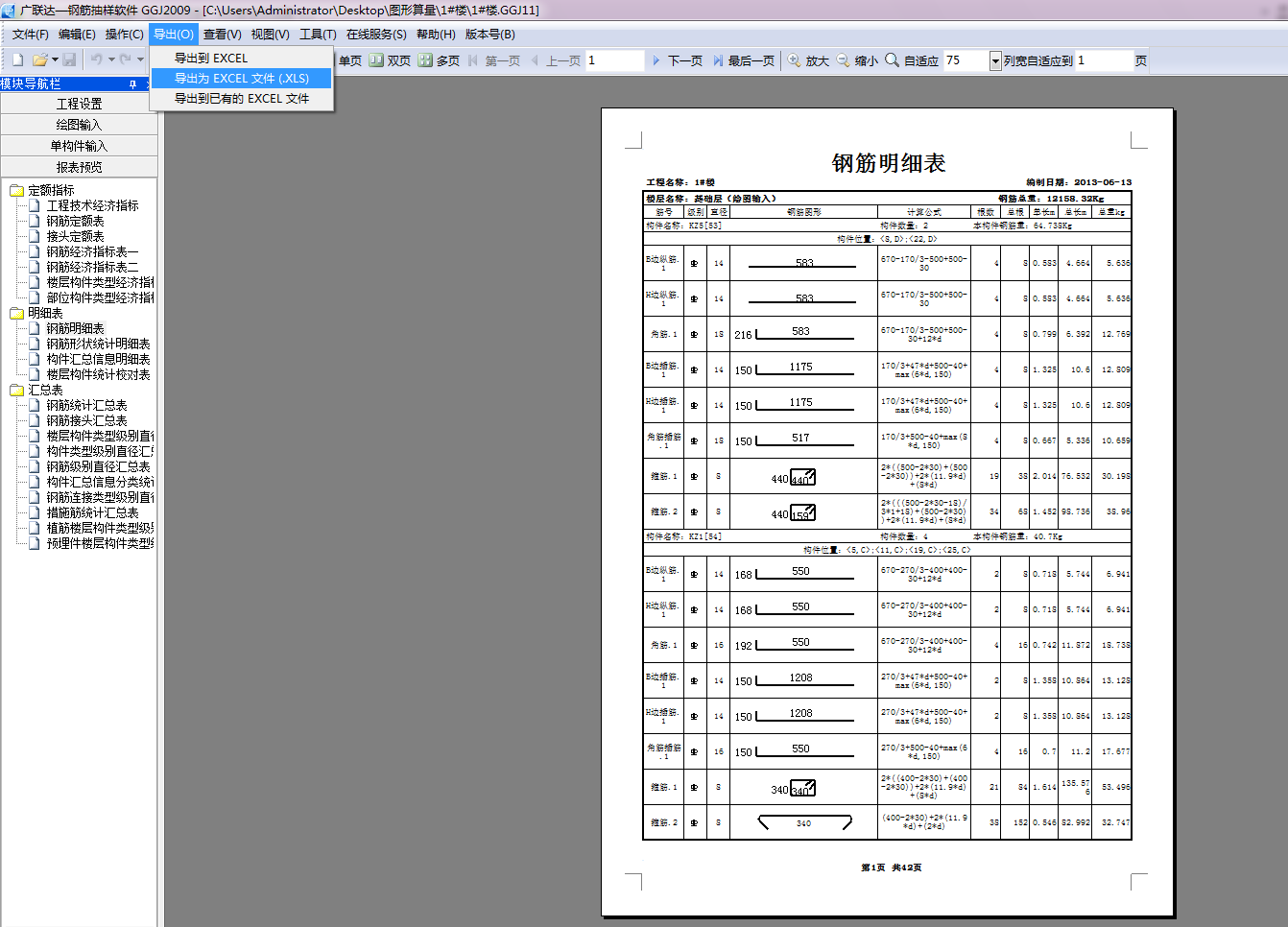Switch to 多页 multi-page view
Screen dimensions: 1288x927
coord(439,60)
